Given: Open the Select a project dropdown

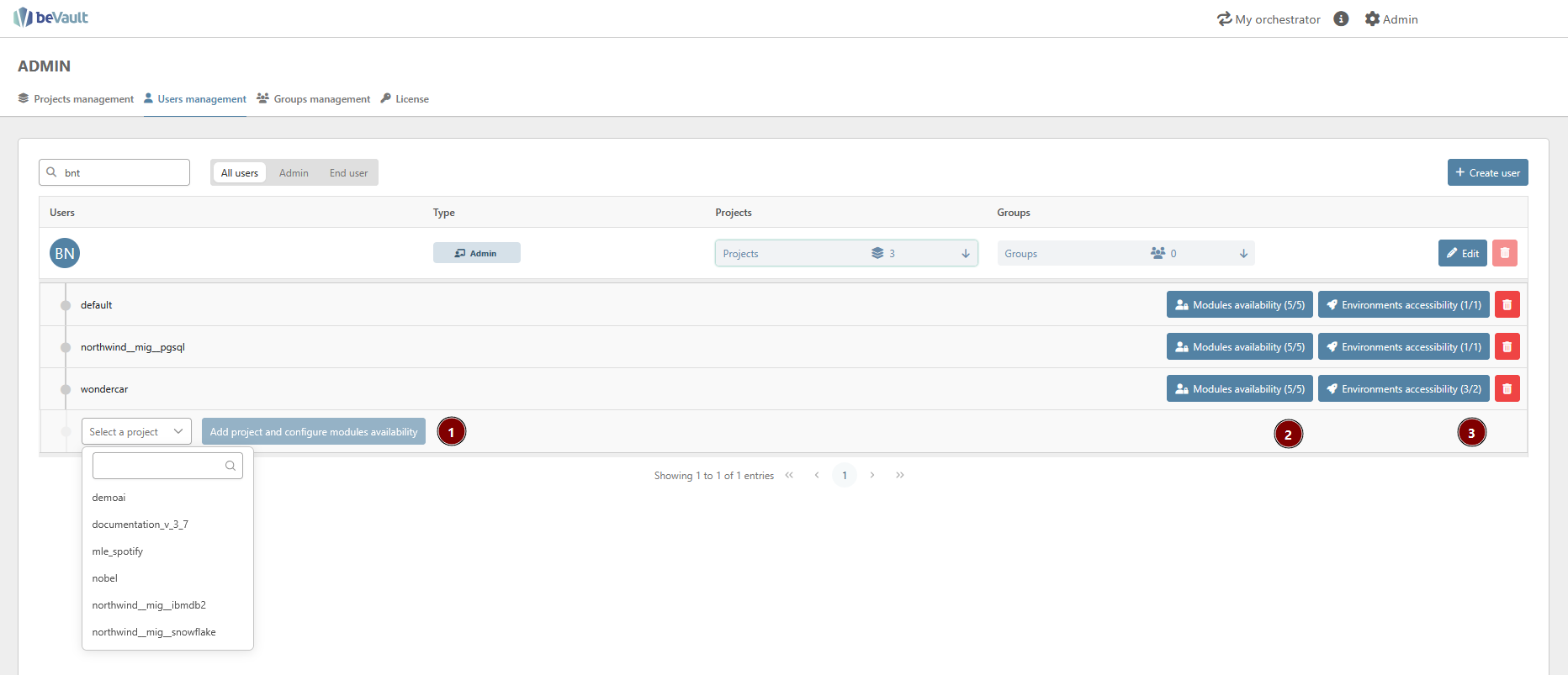Looking at the screenshot, I should [x=136, y=432].
